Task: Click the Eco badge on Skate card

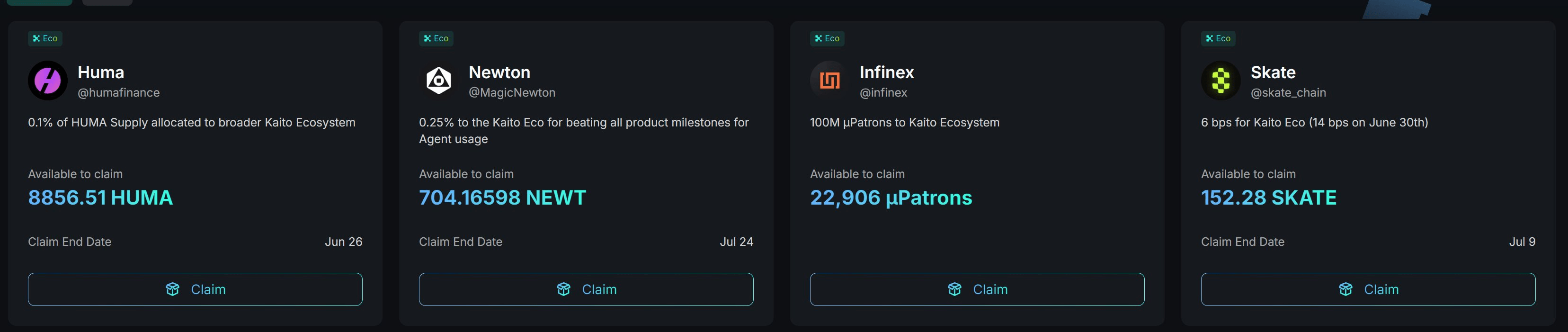Action: point(1218,38)
